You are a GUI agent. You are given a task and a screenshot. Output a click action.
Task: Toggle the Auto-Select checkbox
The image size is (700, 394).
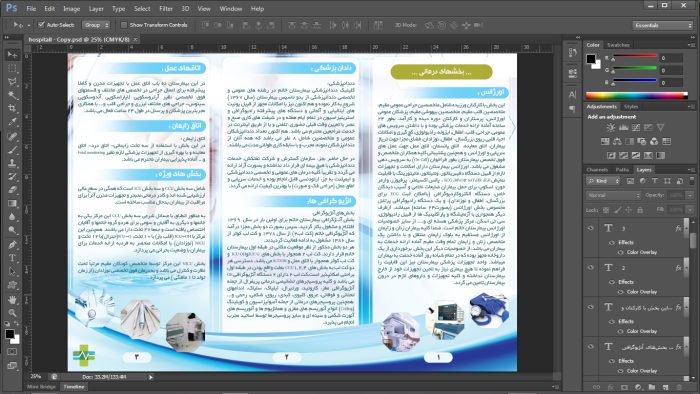tap(41, 25)
